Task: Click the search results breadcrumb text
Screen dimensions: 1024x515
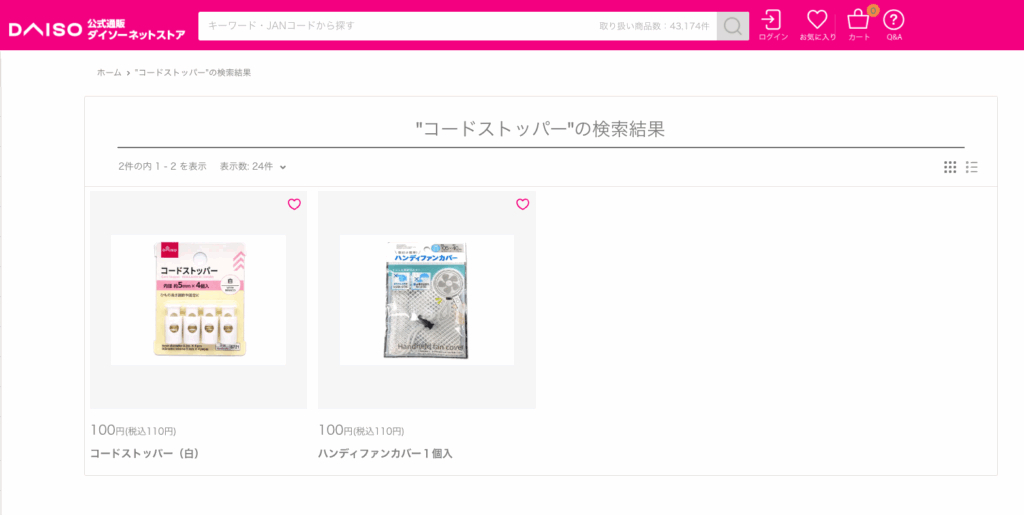Action: tap(193, 72)
